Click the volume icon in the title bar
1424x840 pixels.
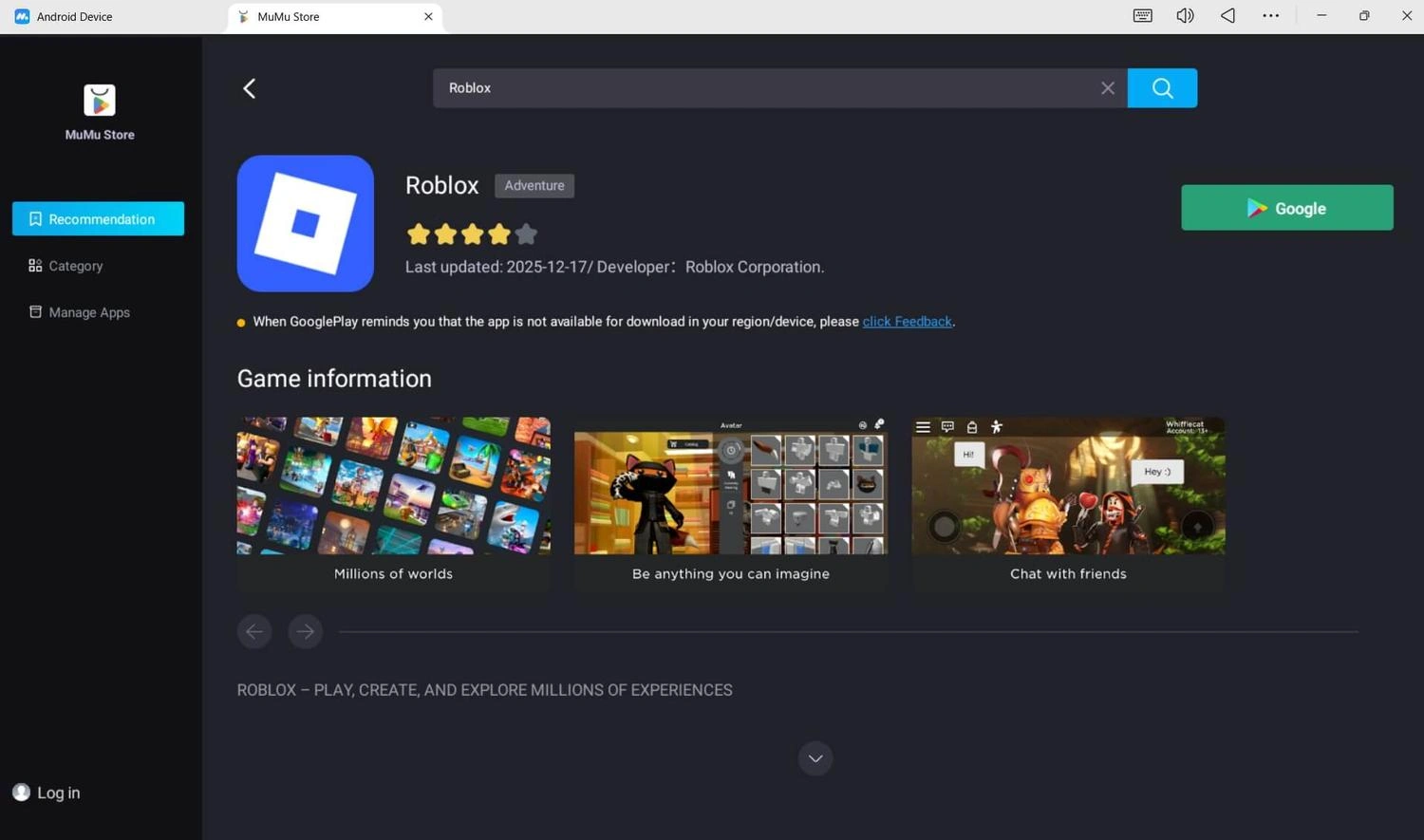(x=1184, y=15)
